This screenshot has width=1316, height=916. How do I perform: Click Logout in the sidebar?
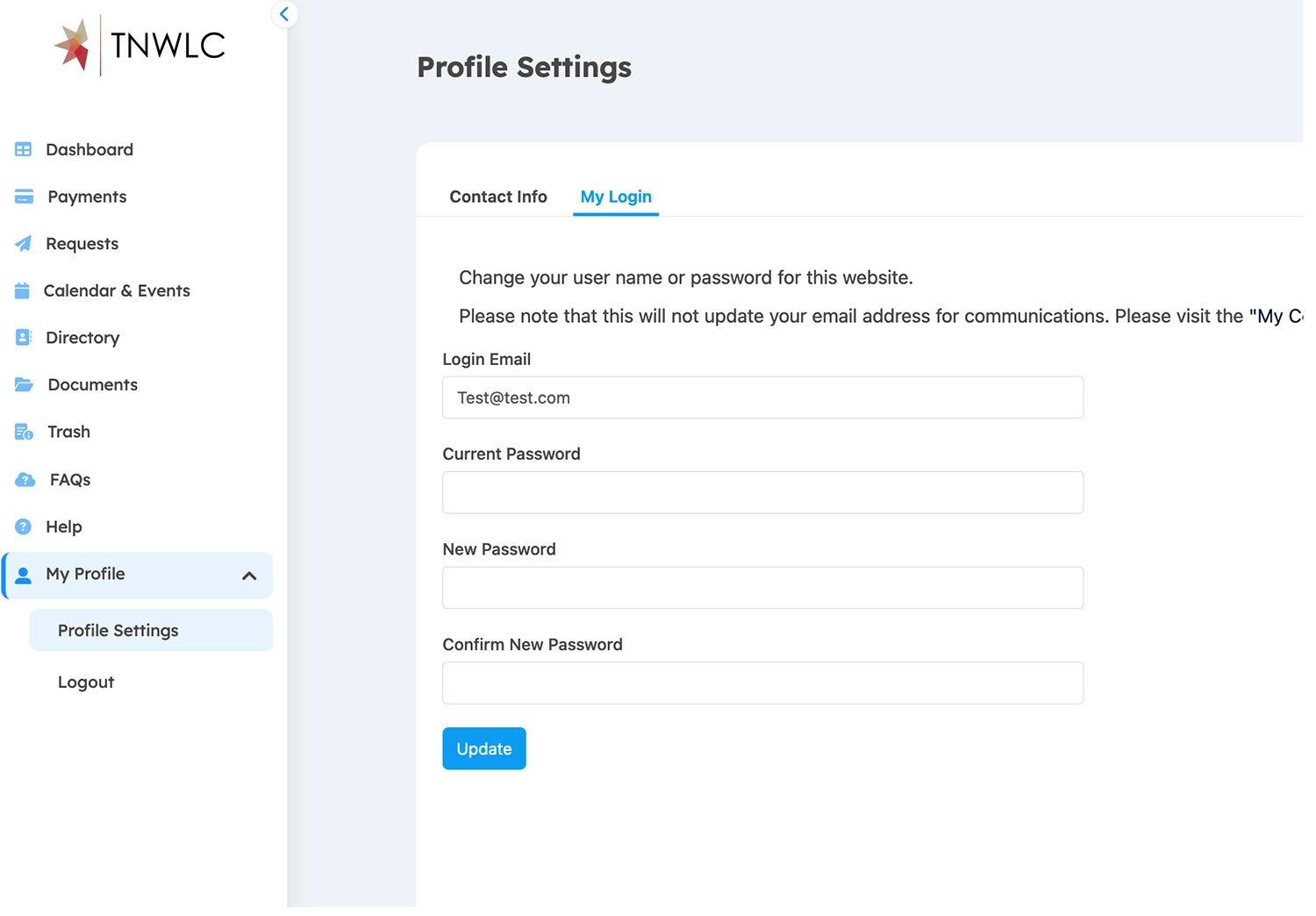[86, 683]
